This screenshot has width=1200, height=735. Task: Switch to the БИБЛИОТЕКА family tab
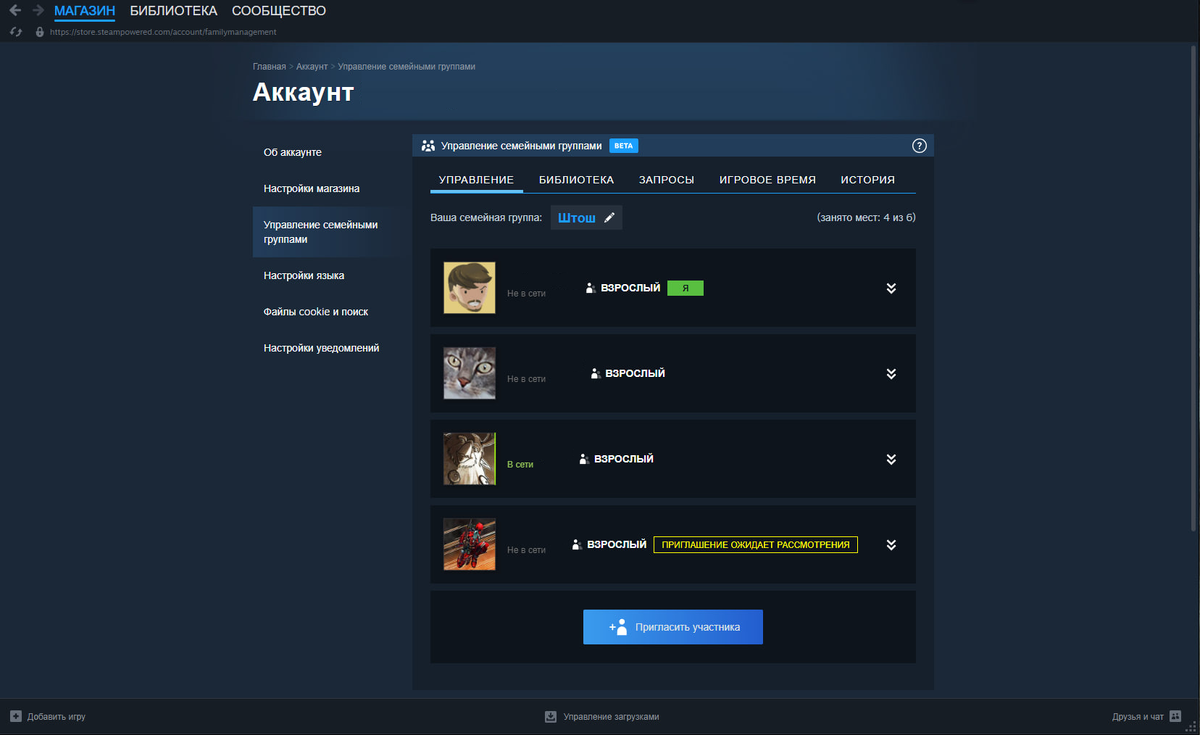click(576, 180)
